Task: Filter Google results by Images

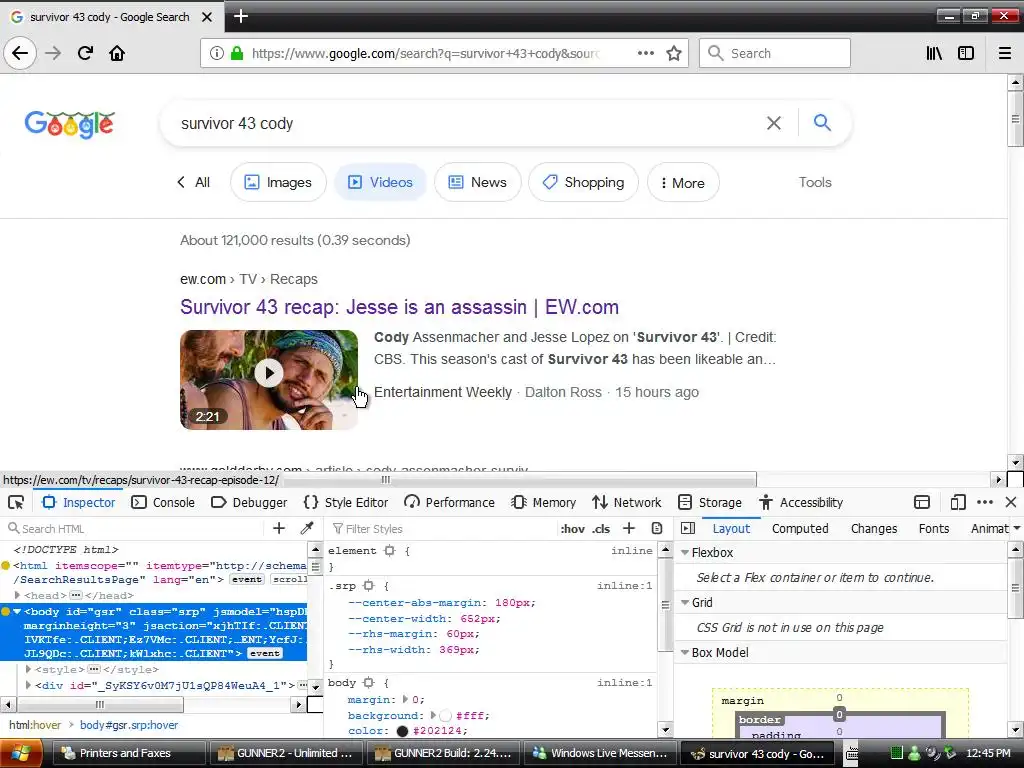Action: point(278,182)
